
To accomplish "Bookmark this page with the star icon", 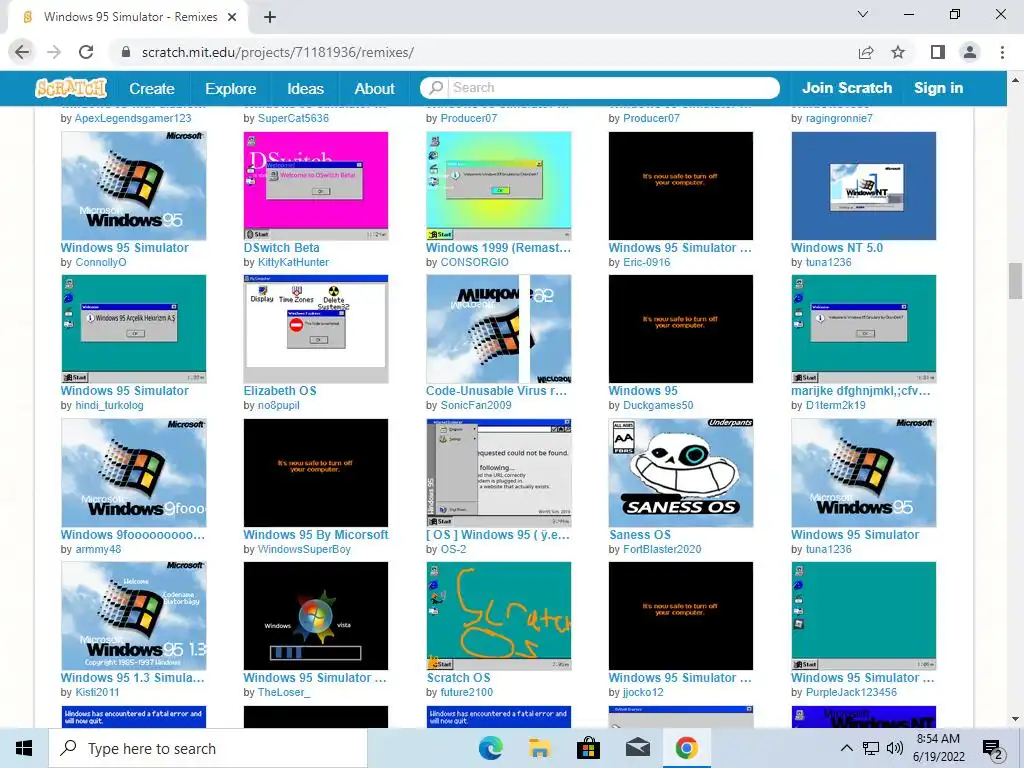I will pyautogui.click(x=898, y=52).
